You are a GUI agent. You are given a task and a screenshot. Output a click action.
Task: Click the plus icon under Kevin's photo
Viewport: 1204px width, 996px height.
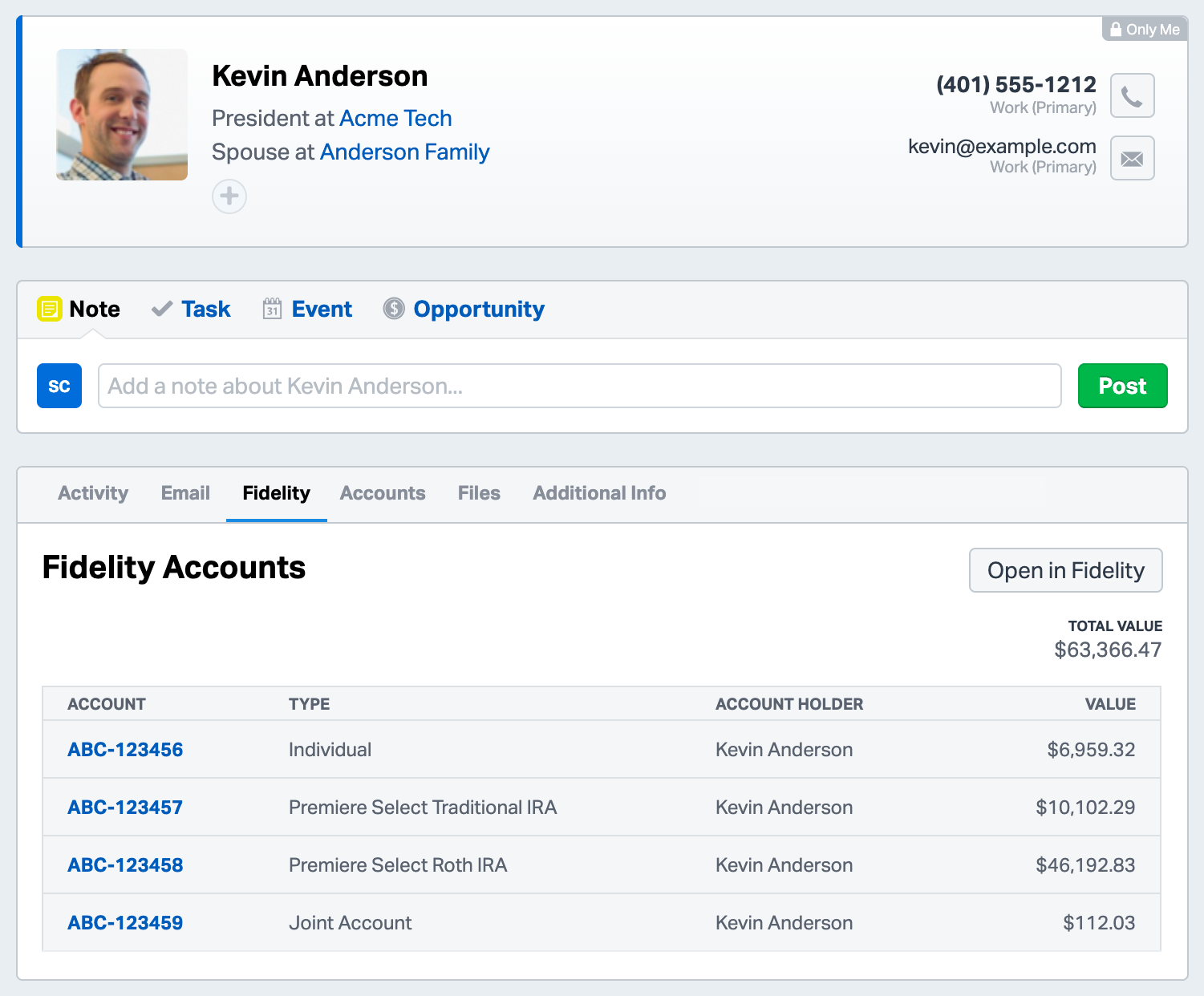(x=229, y=196)
